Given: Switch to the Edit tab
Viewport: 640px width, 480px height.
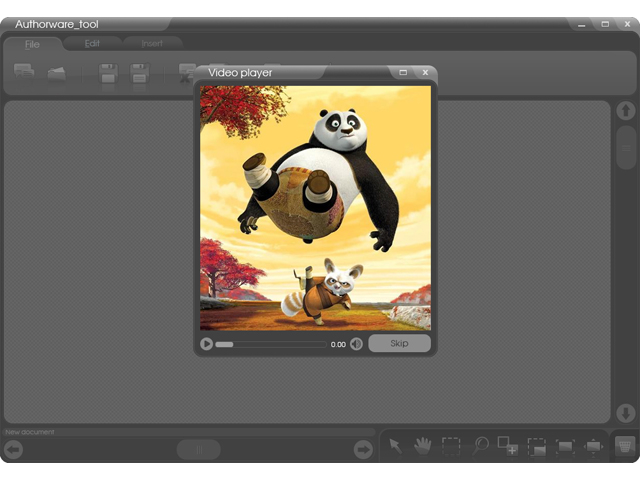Looking at the screenshot, I should [x=92, y=43].
